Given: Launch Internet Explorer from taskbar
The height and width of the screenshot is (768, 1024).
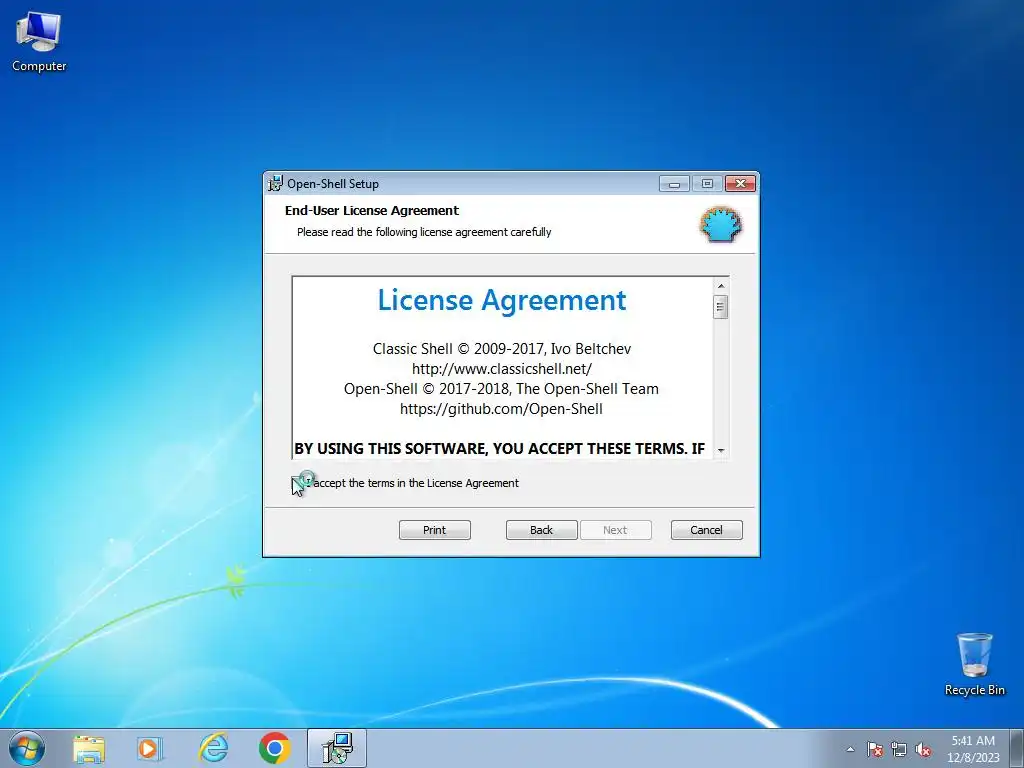Looking at the screenshot, I should tap(214, 748).
